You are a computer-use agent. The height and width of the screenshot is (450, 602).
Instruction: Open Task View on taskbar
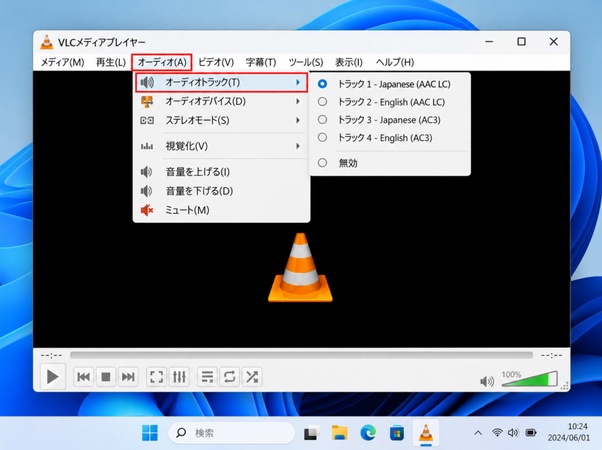tap(312, 433)
